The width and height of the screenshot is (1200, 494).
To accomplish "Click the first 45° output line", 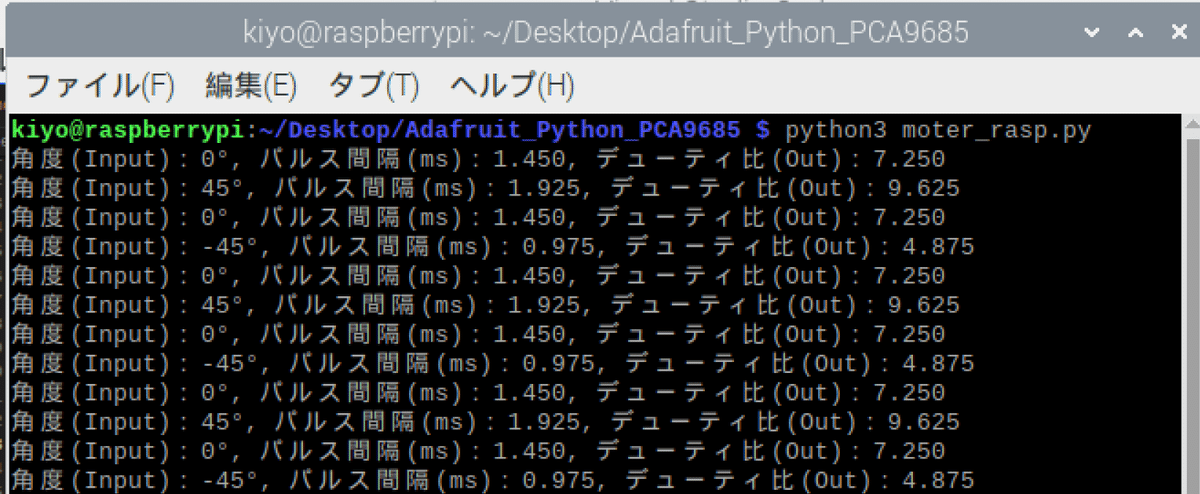I will point(485,188).
